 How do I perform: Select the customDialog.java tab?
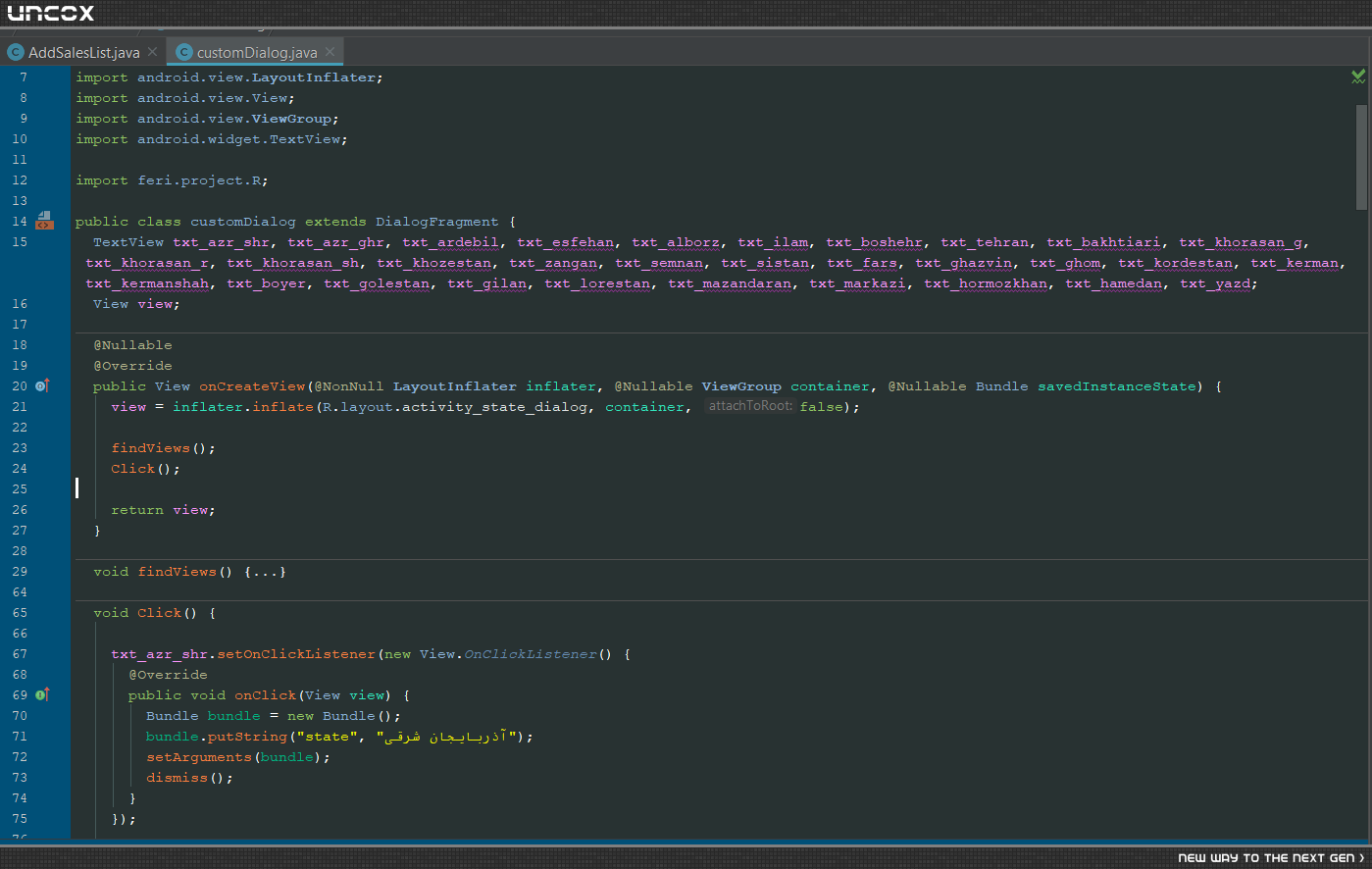click(x=256, y=52)
